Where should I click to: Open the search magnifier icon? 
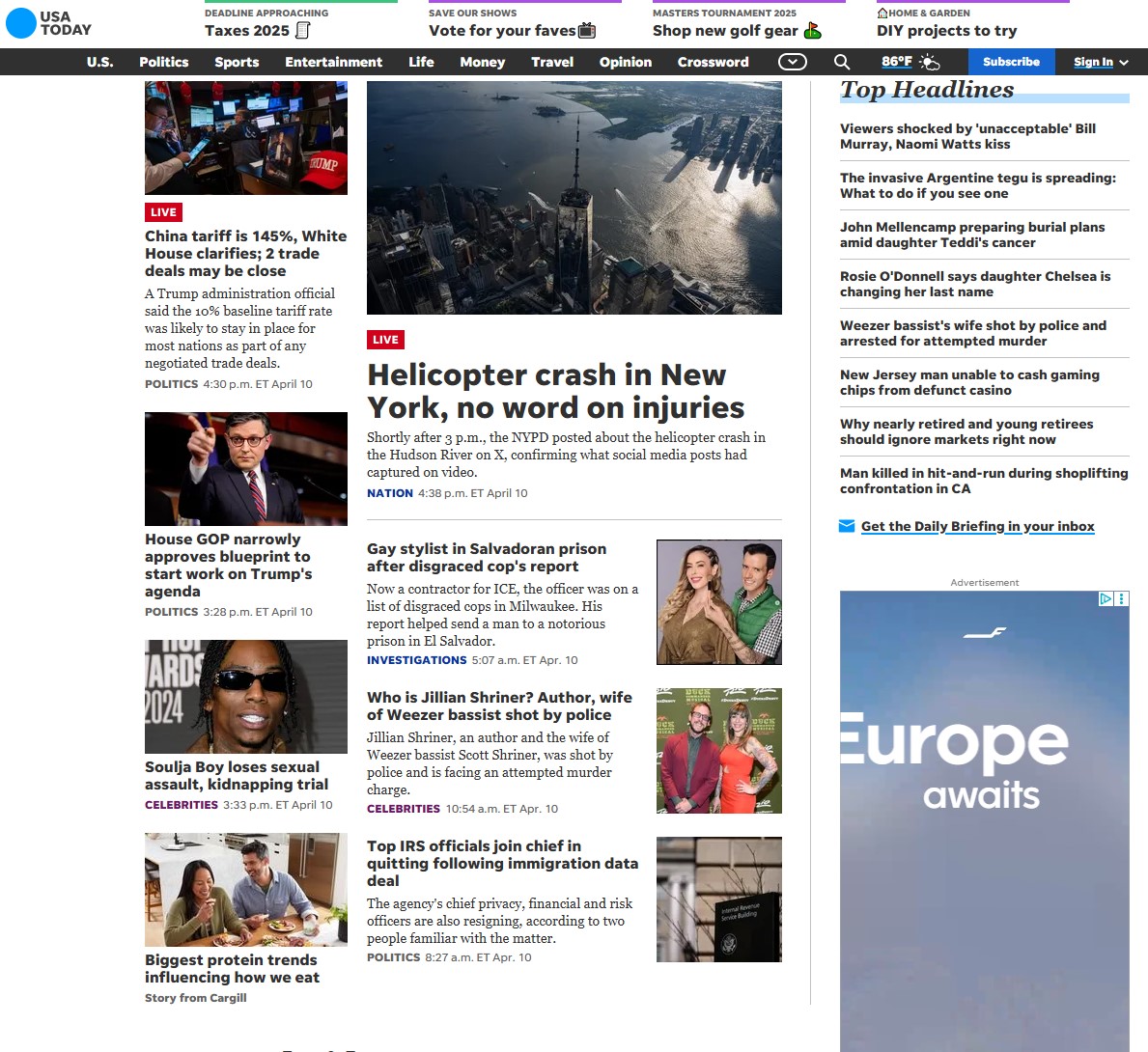[842, 62]
